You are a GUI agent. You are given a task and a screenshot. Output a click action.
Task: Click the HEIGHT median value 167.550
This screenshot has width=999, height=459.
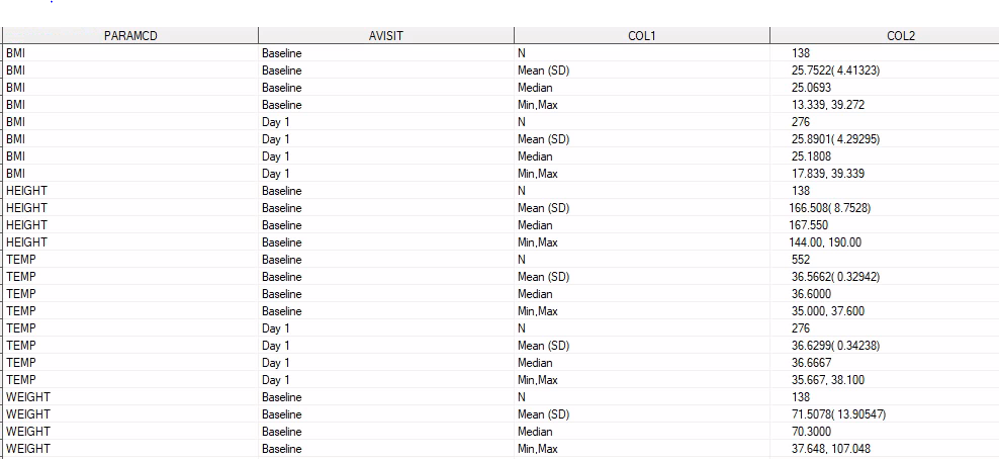tap(811, 228)
